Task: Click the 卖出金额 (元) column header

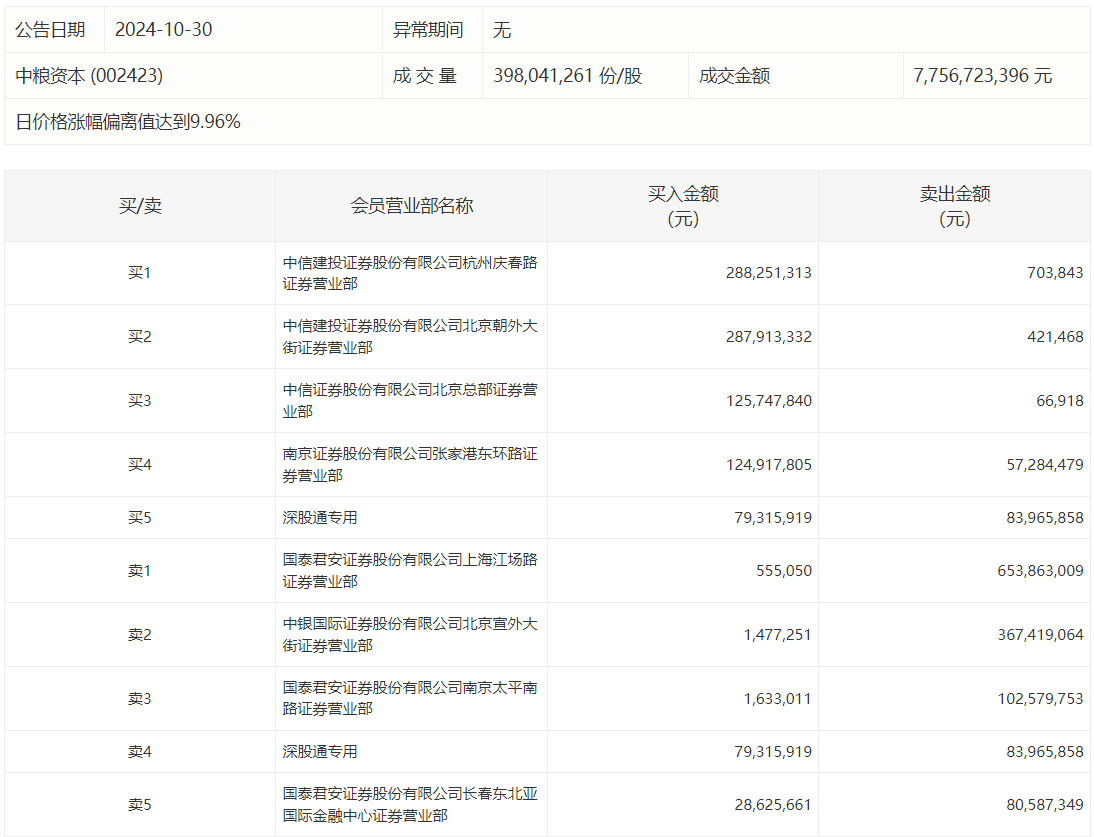Action: [x=954, y=206]
